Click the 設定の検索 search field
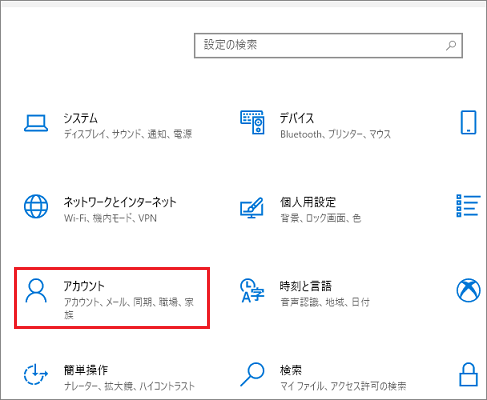Image resolution: width=487 pixels, height=400 pixels. 328,45
